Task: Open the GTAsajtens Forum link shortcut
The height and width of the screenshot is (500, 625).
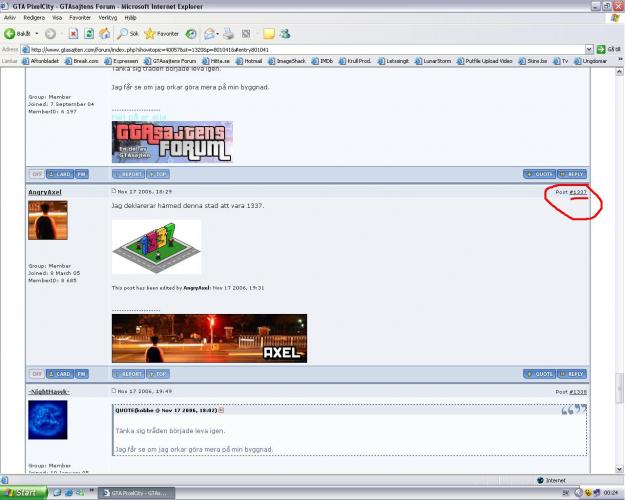Action: (170, 61)
